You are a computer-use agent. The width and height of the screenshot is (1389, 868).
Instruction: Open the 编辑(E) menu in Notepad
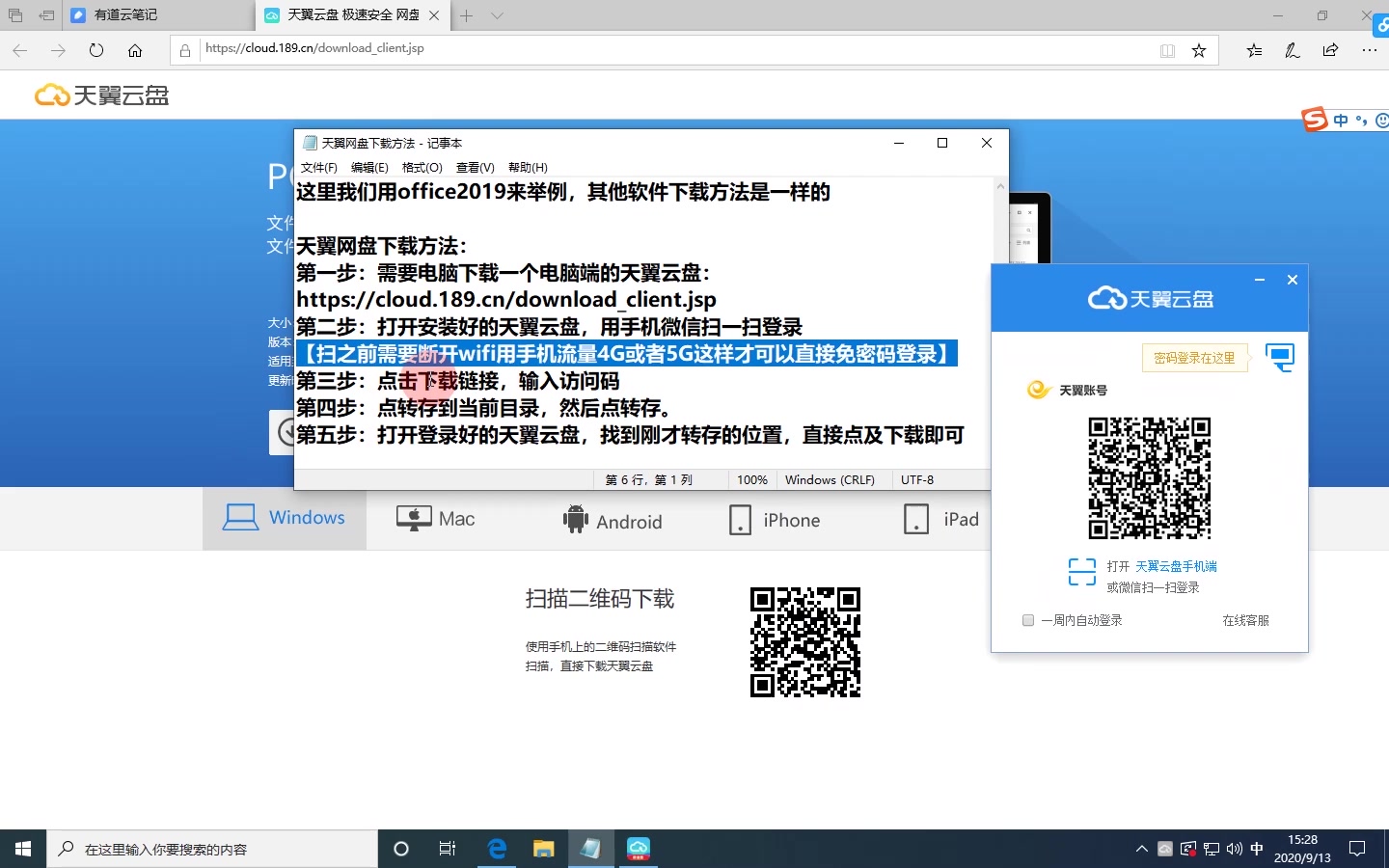369,168
